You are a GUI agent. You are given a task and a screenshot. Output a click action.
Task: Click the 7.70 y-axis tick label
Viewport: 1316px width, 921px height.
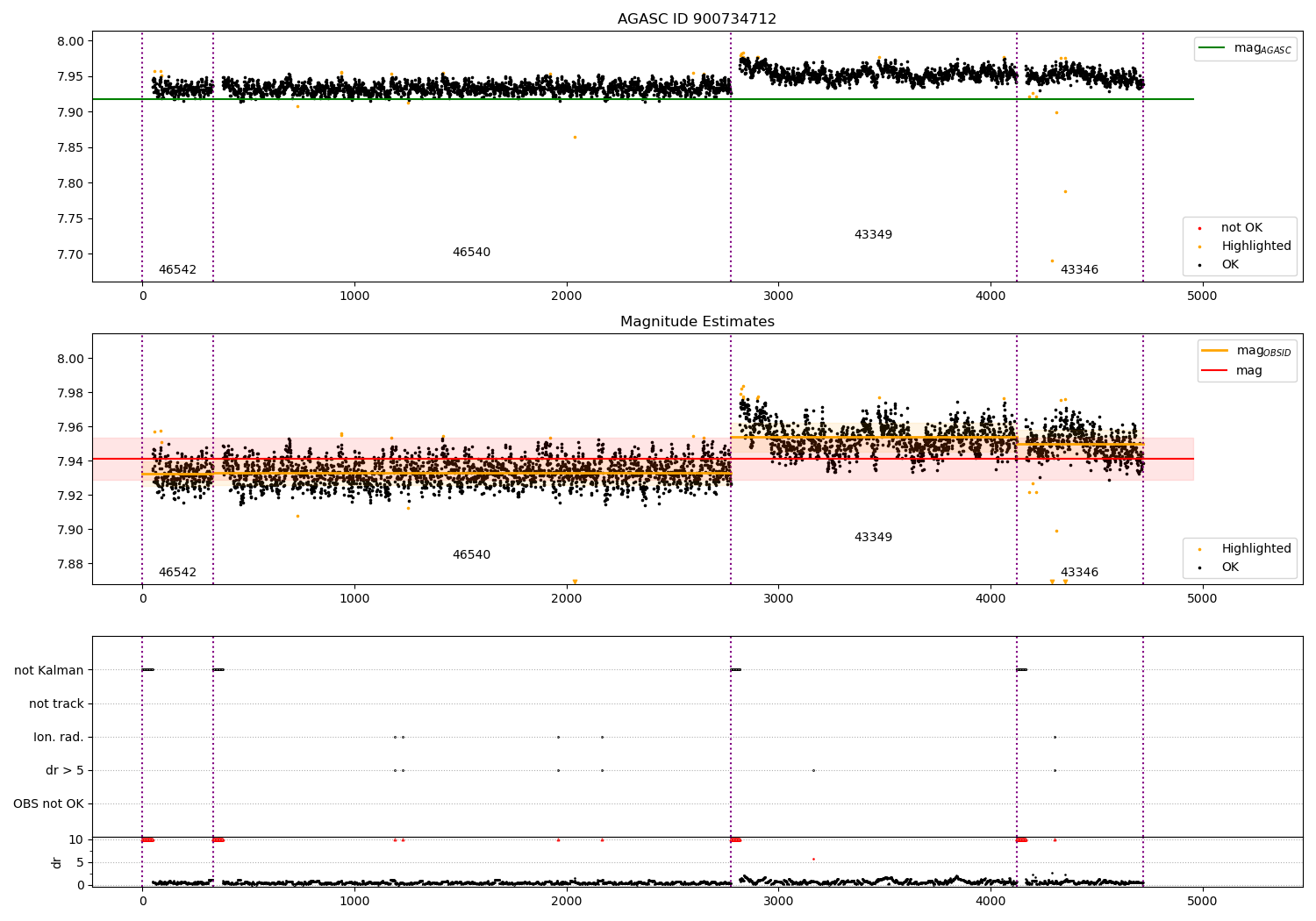(x=70, y=255)
